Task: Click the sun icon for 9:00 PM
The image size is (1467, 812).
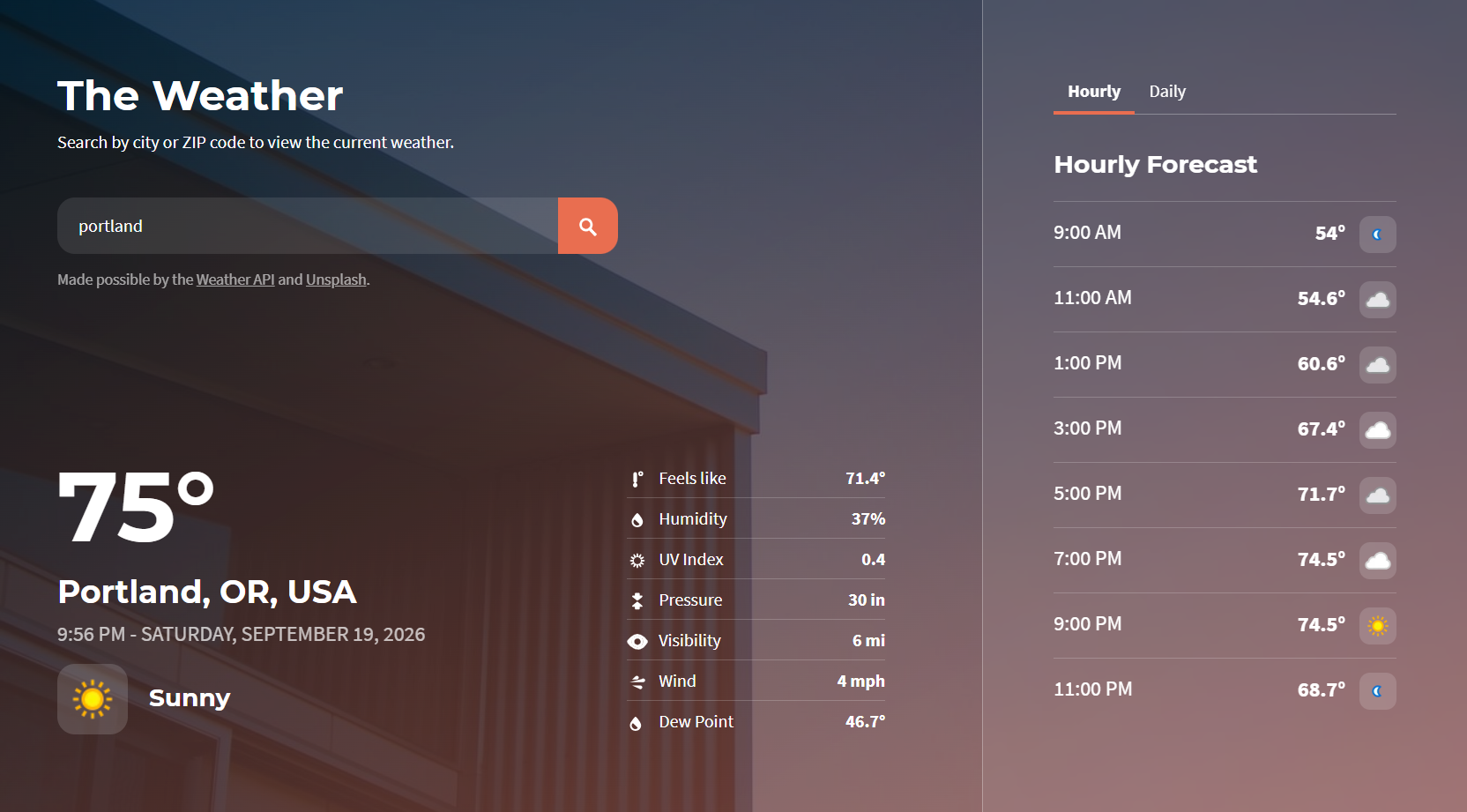Action: 1377,626
